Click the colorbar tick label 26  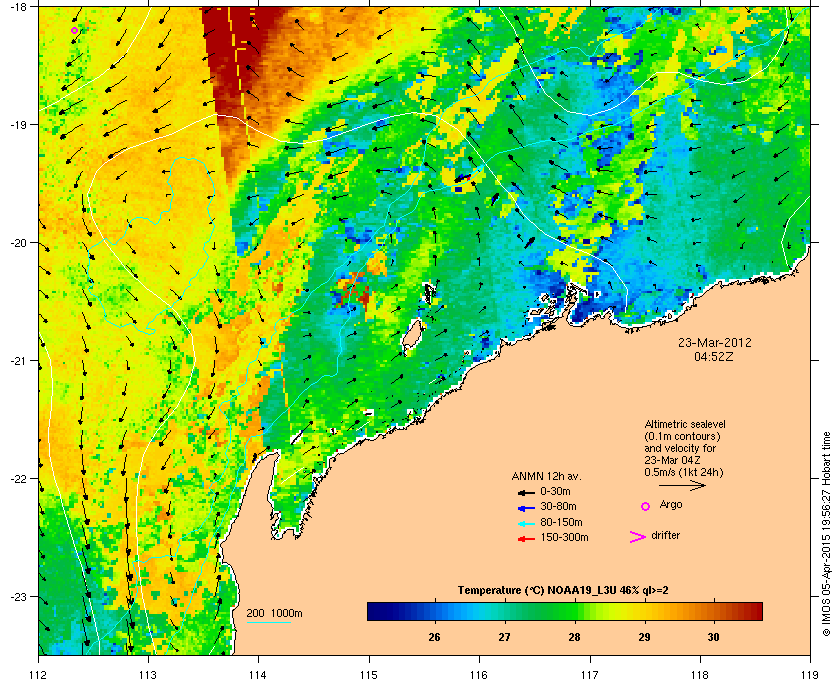(434, 637)
